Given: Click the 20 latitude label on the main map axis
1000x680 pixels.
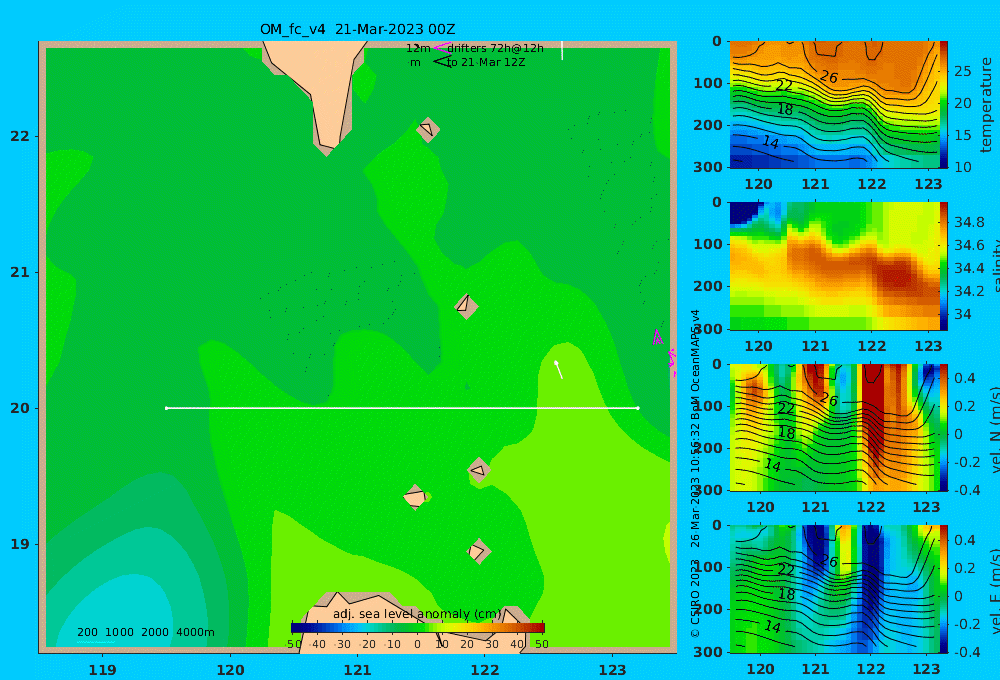Looking at the screenshot, I should click(20, 408).
